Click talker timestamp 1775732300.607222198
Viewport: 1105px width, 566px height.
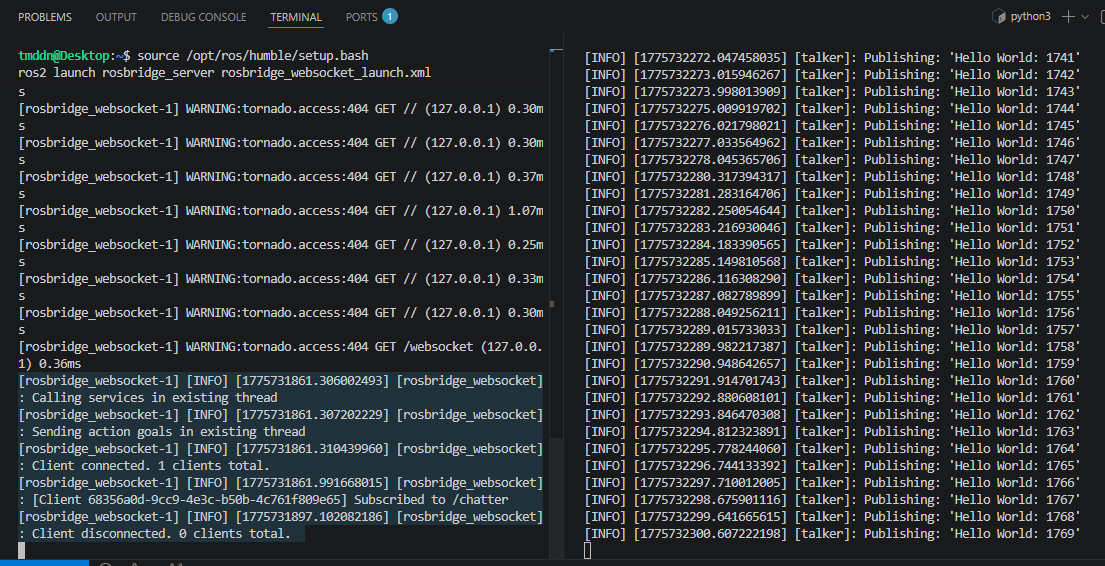click(x=710, y=534)
